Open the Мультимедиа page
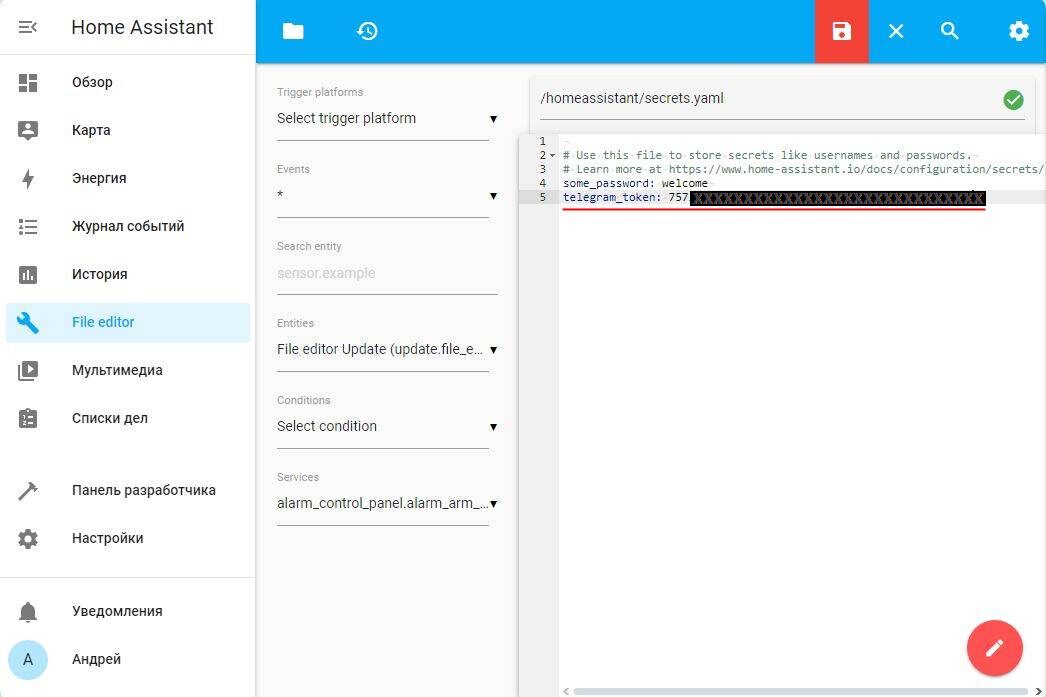1046x697 pixels. tap(127, 370)
